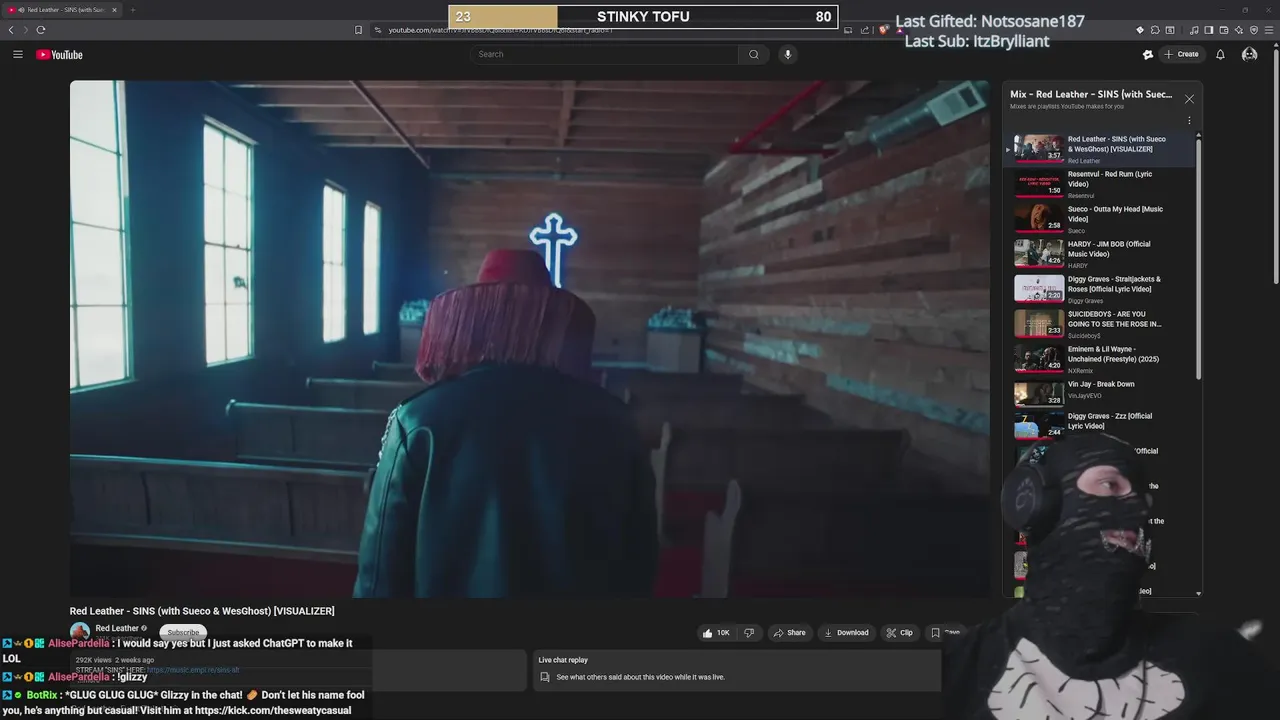Close the Mix playlist panel
This screenshot has width=1280, height=720.
point(1189,99)
